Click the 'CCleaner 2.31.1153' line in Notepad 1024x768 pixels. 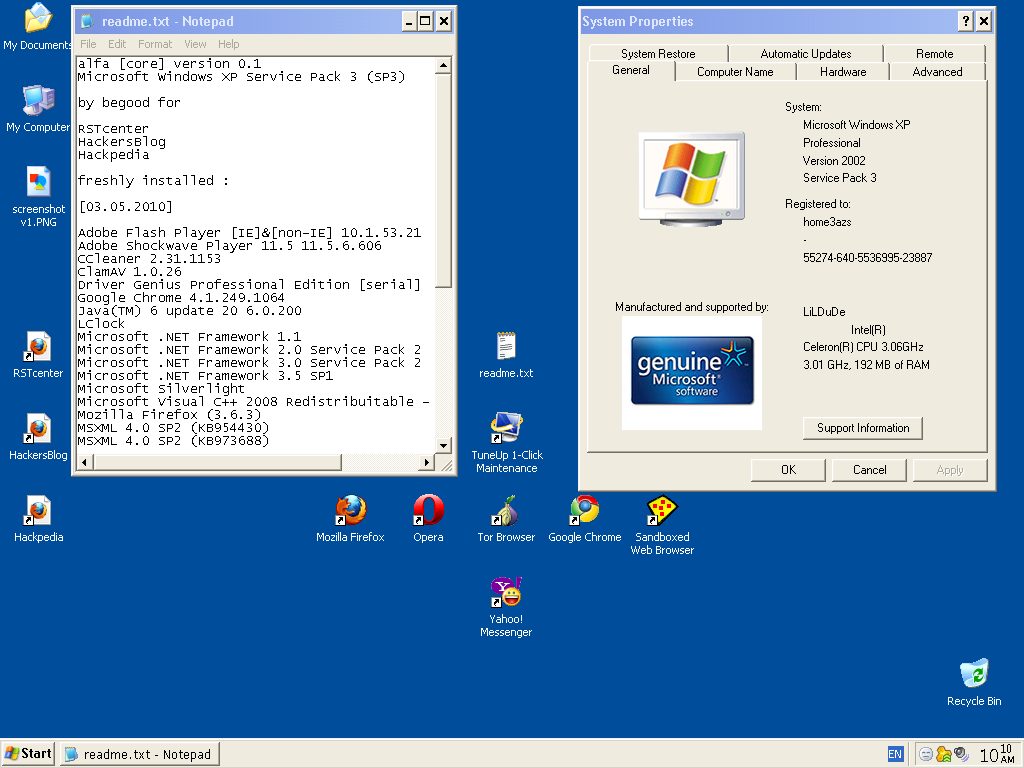tap(149, 259)
